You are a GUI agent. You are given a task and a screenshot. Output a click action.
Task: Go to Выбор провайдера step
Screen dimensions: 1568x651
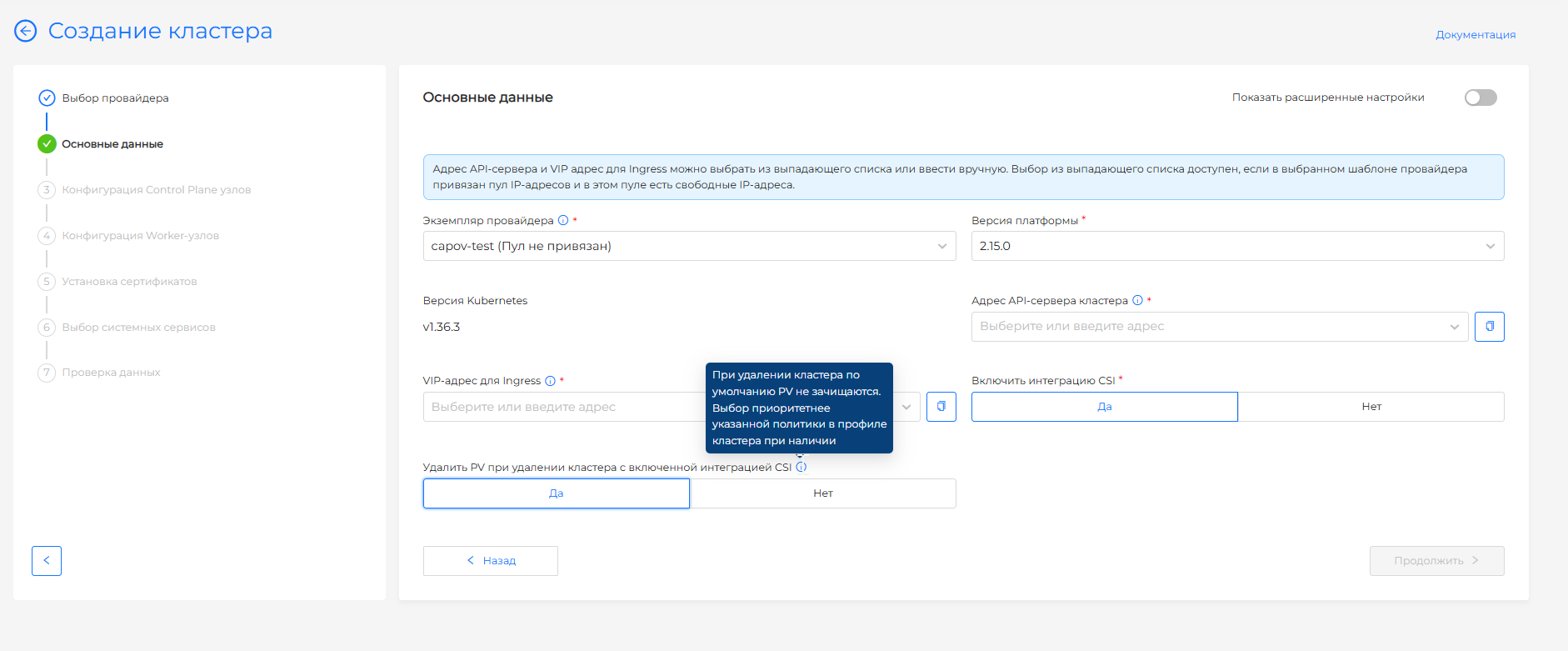(x=115, y=98)
